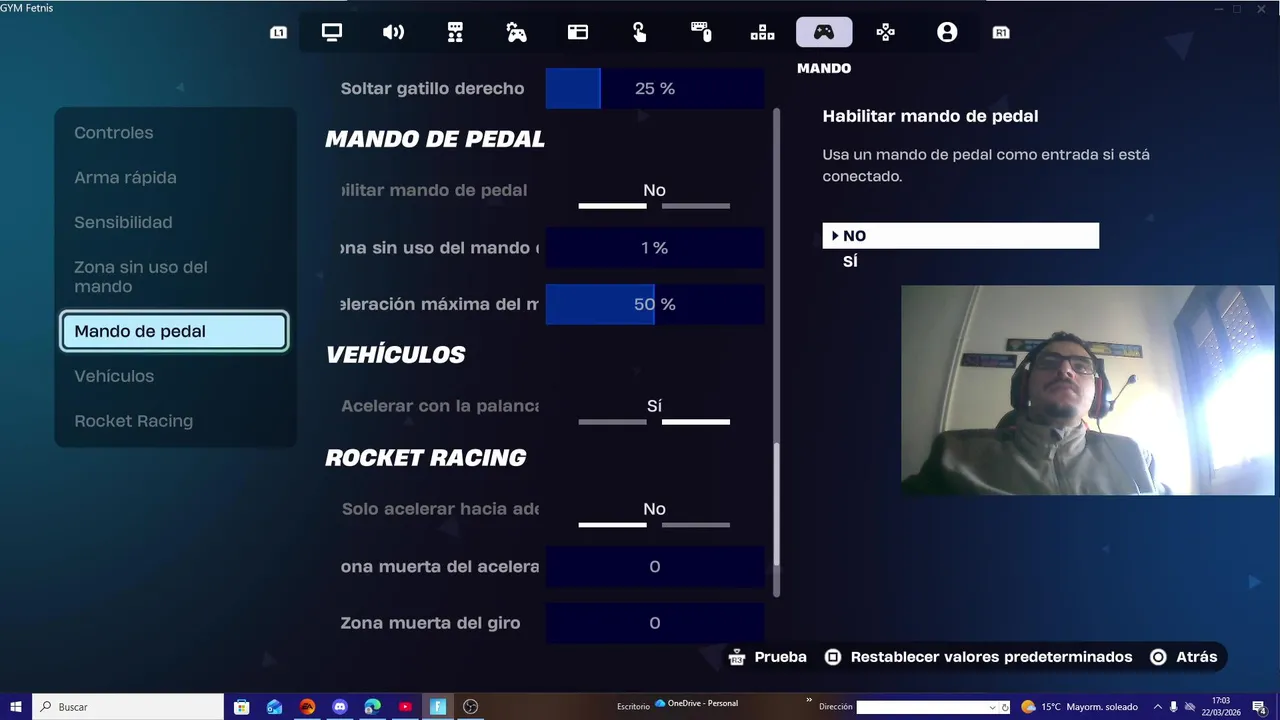This screenshot has height=720, width=1280.
Task: Open the Keyboard key-bindings tab
Action: tap(763, 32)
